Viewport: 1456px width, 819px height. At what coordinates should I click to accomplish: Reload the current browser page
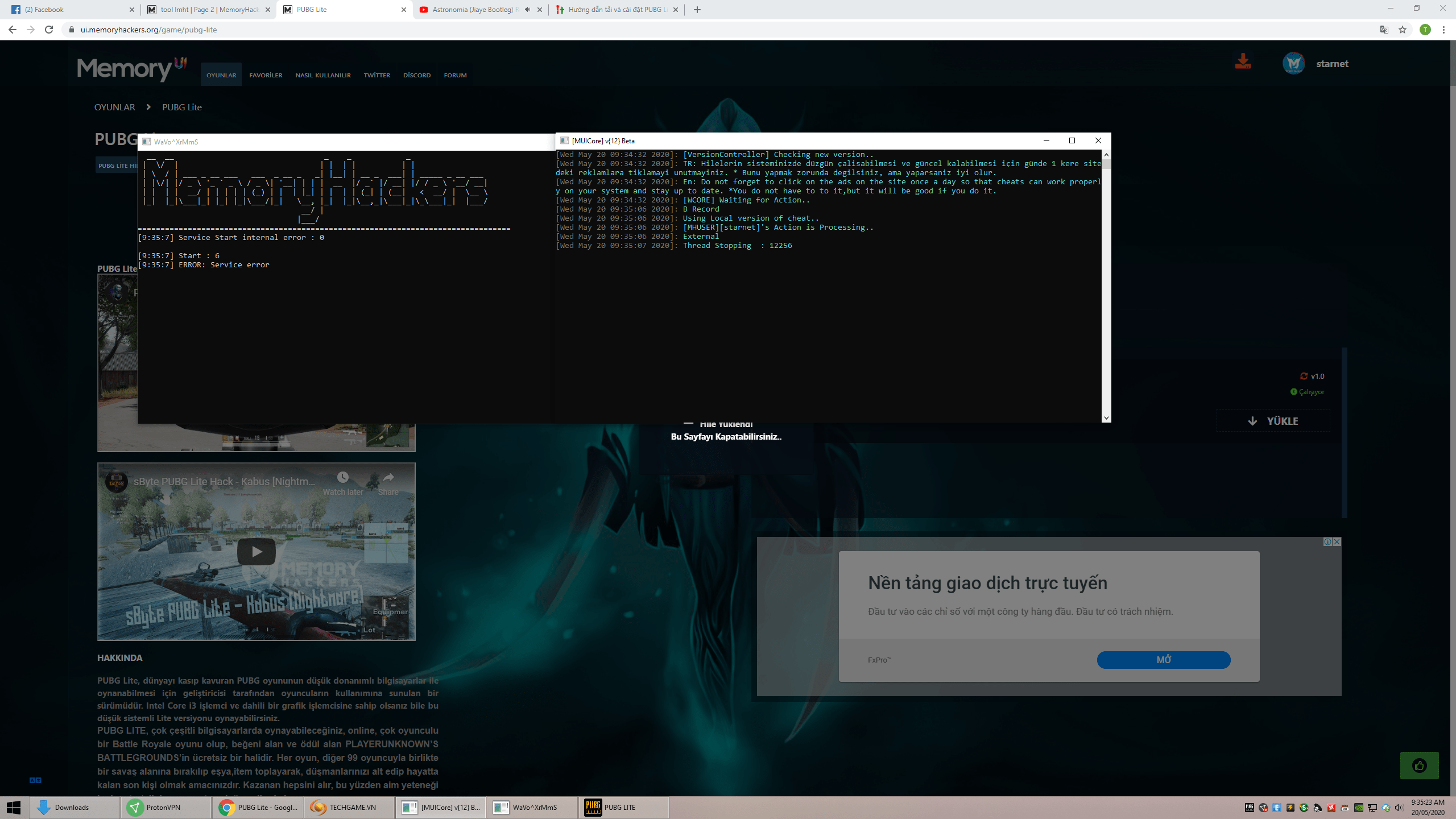49,30
